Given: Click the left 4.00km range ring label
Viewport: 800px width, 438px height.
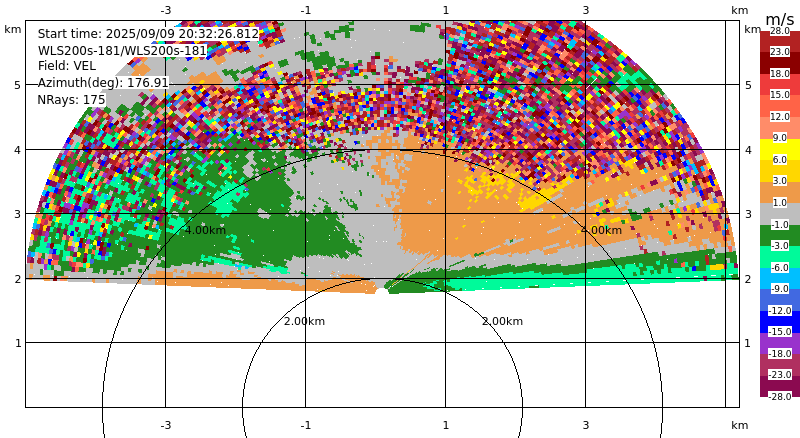Looking at the screenshot, I should pyautogui.click(x=205, y=230).
